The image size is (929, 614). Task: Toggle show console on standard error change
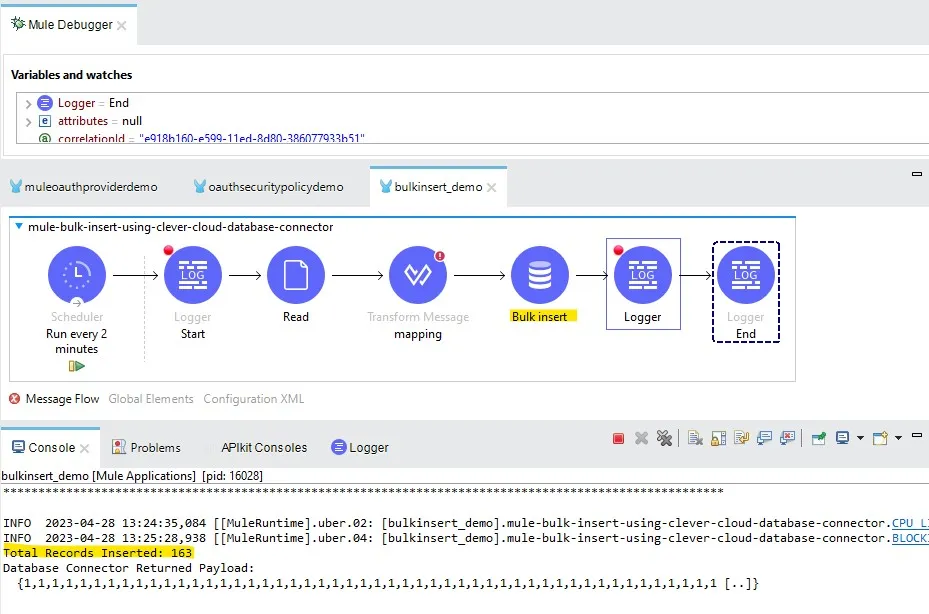coord(787,439)
